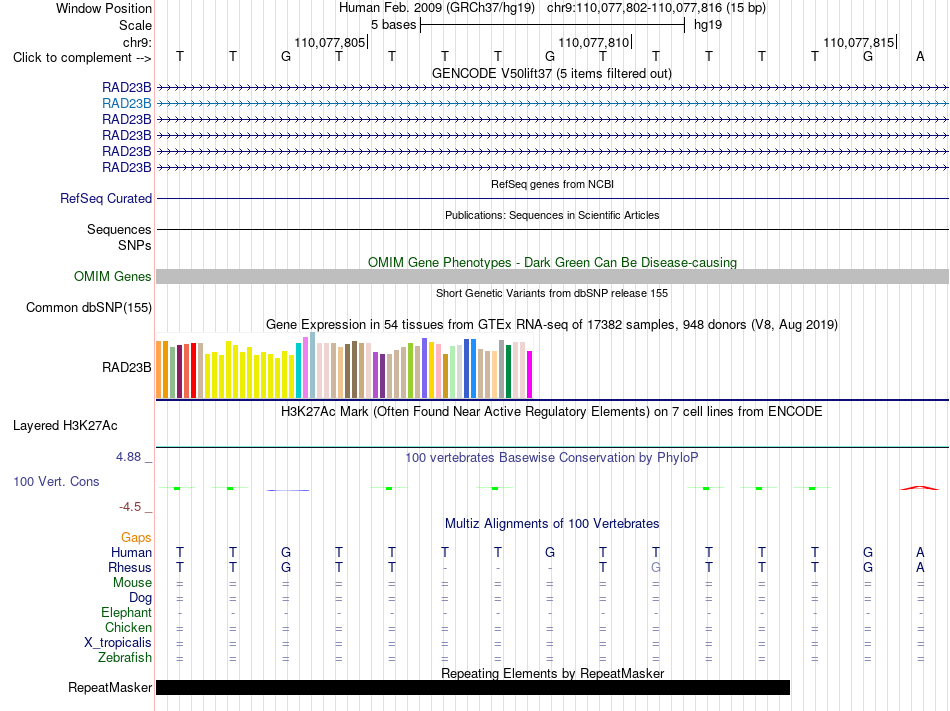Click the A base in the Rhesus row
The image size is (950, 711).
click(920, 567)
